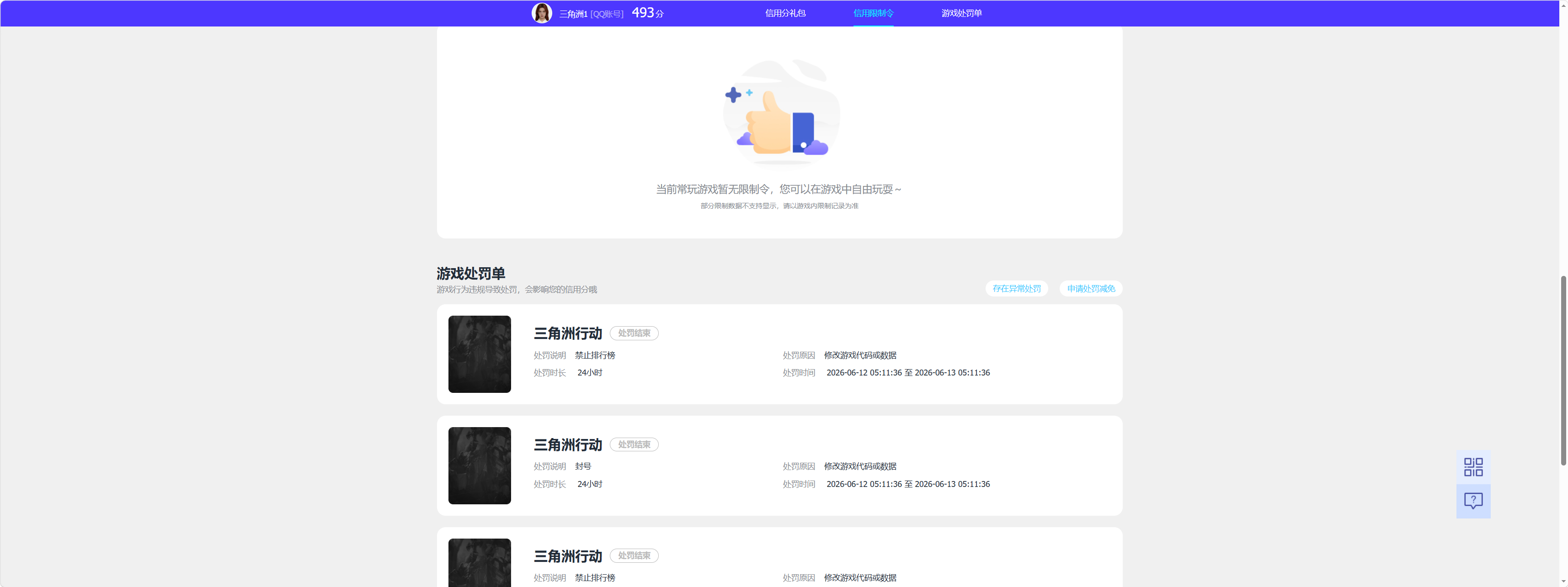The image size is (1568, 587).
Task: Click 24小时 duration in first card
Action: tap(590, 372)
